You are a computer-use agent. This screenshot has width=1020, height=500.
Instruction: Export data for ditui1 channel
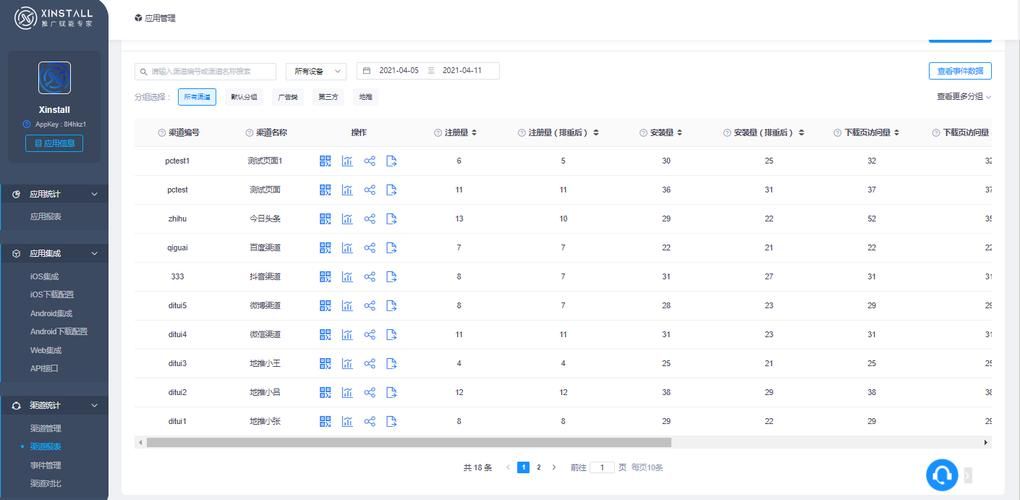tap(392, 422)
